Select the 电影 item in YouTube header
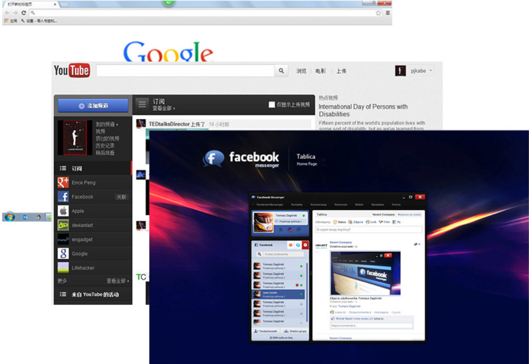 [320, 71]
